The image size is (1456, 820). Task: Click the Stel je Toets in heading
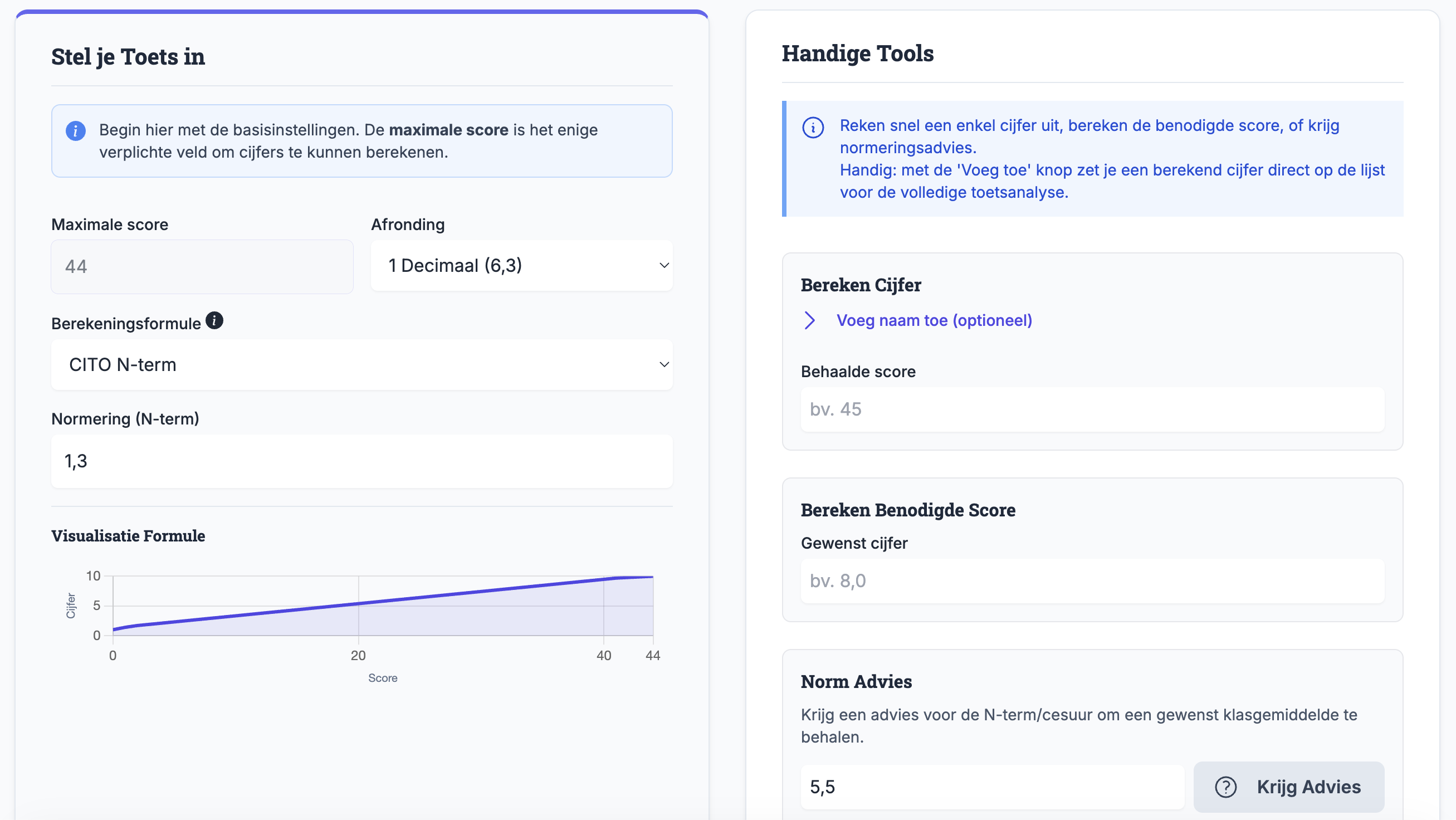coord(128,57)
